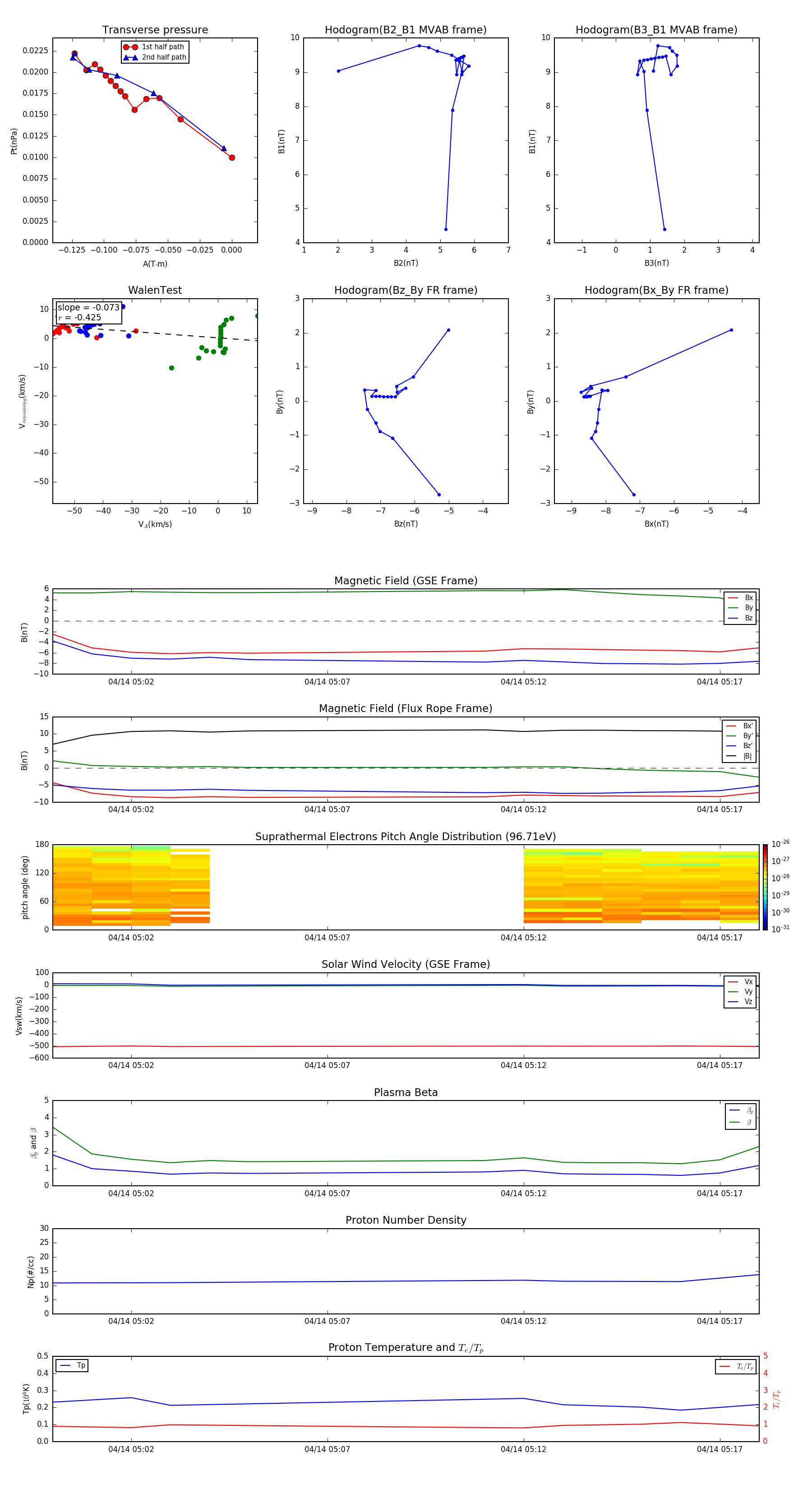Click the "B3(nT)" x-axis label
Screen dimensions: 812x1489
pyautogui.click(x=656, y=263)
